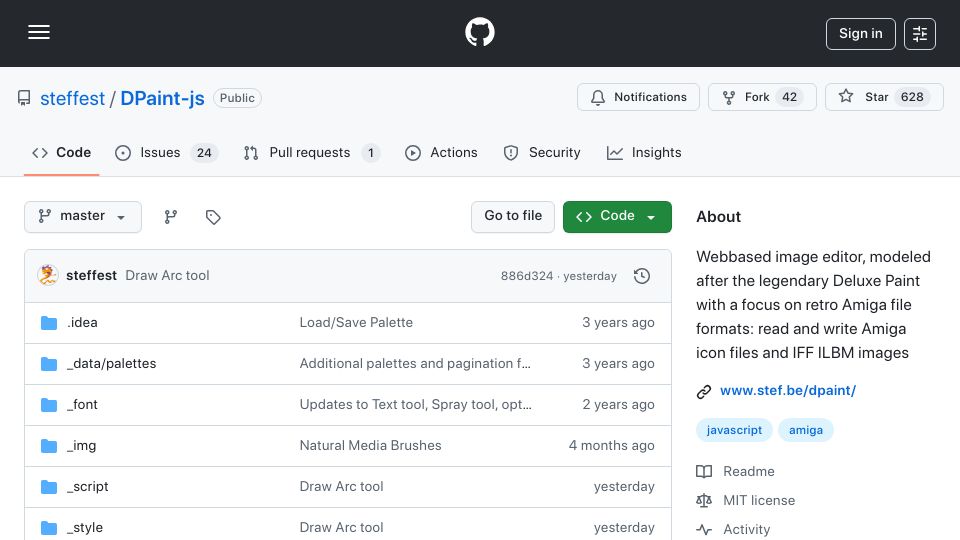
Task: Click the Activity pulse icon
Action: [704, 530]
